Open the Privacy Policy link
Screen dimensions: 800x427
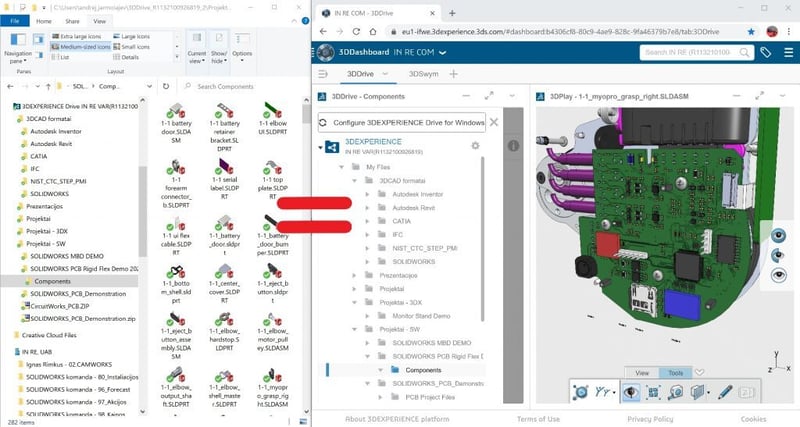click(x=650, y=419)
